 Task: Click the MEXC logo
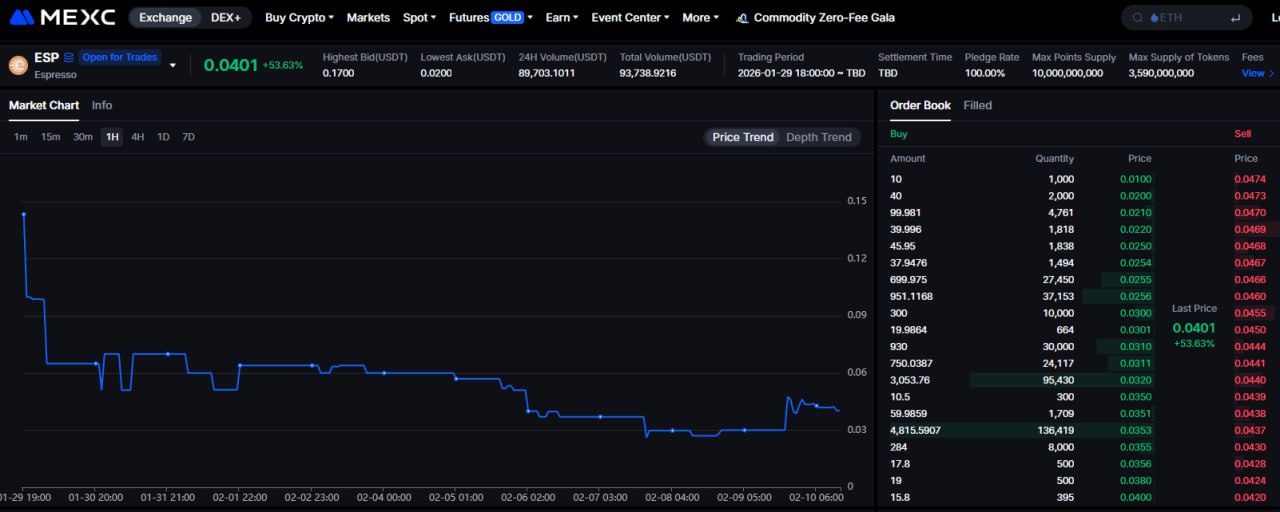tap(62, 18)
